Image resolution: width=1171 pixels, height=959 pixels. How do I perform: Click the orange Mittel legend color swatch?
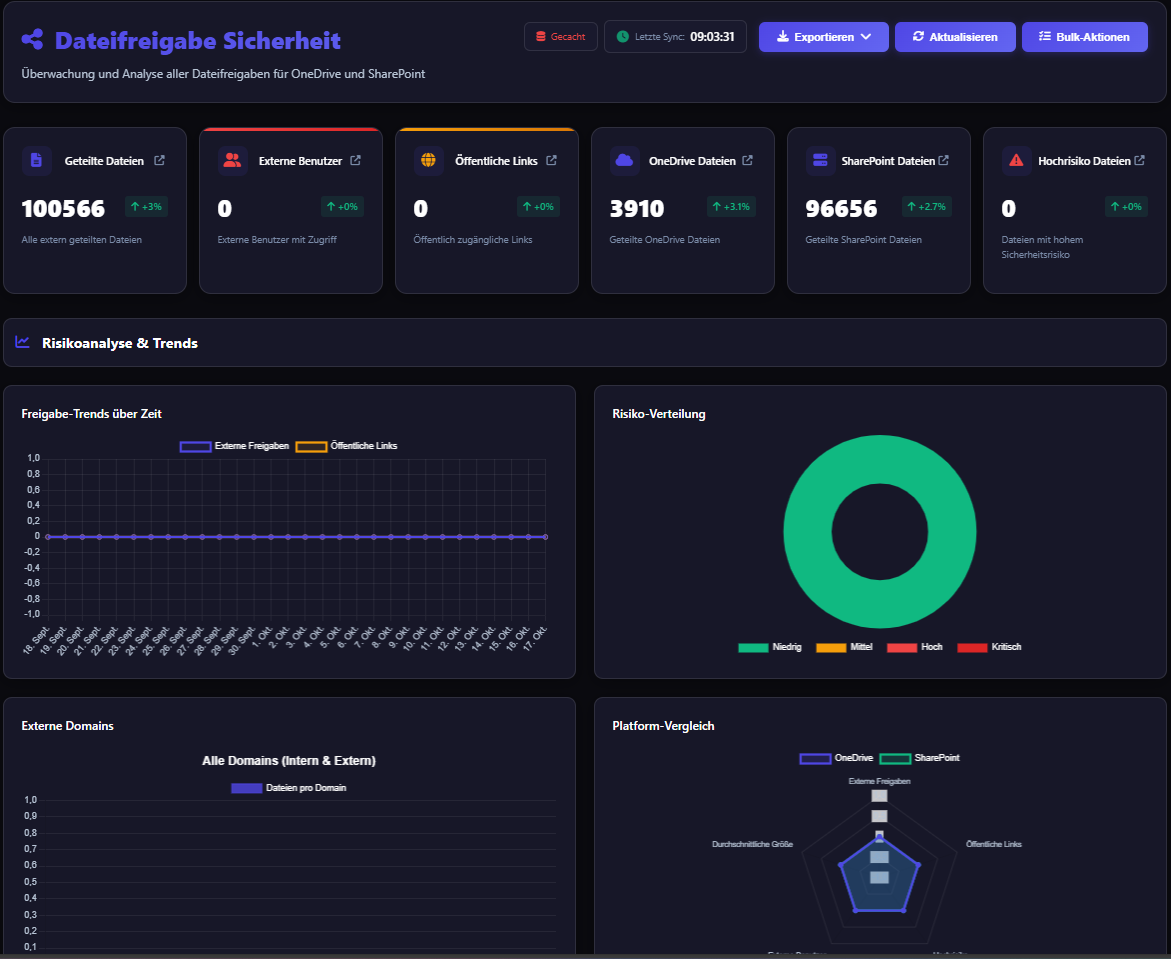pos(831,648)
